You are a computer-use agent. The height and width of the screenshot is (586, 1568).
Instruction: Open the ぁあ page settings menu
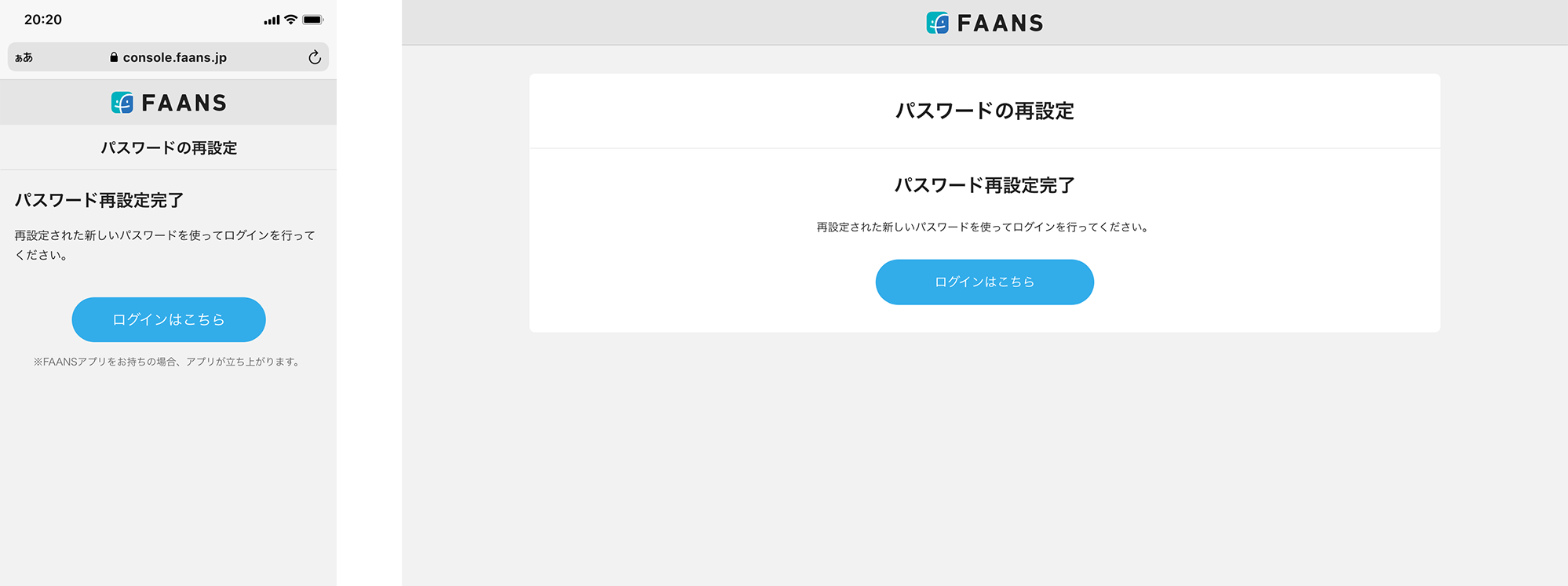[x=23, y=56]
